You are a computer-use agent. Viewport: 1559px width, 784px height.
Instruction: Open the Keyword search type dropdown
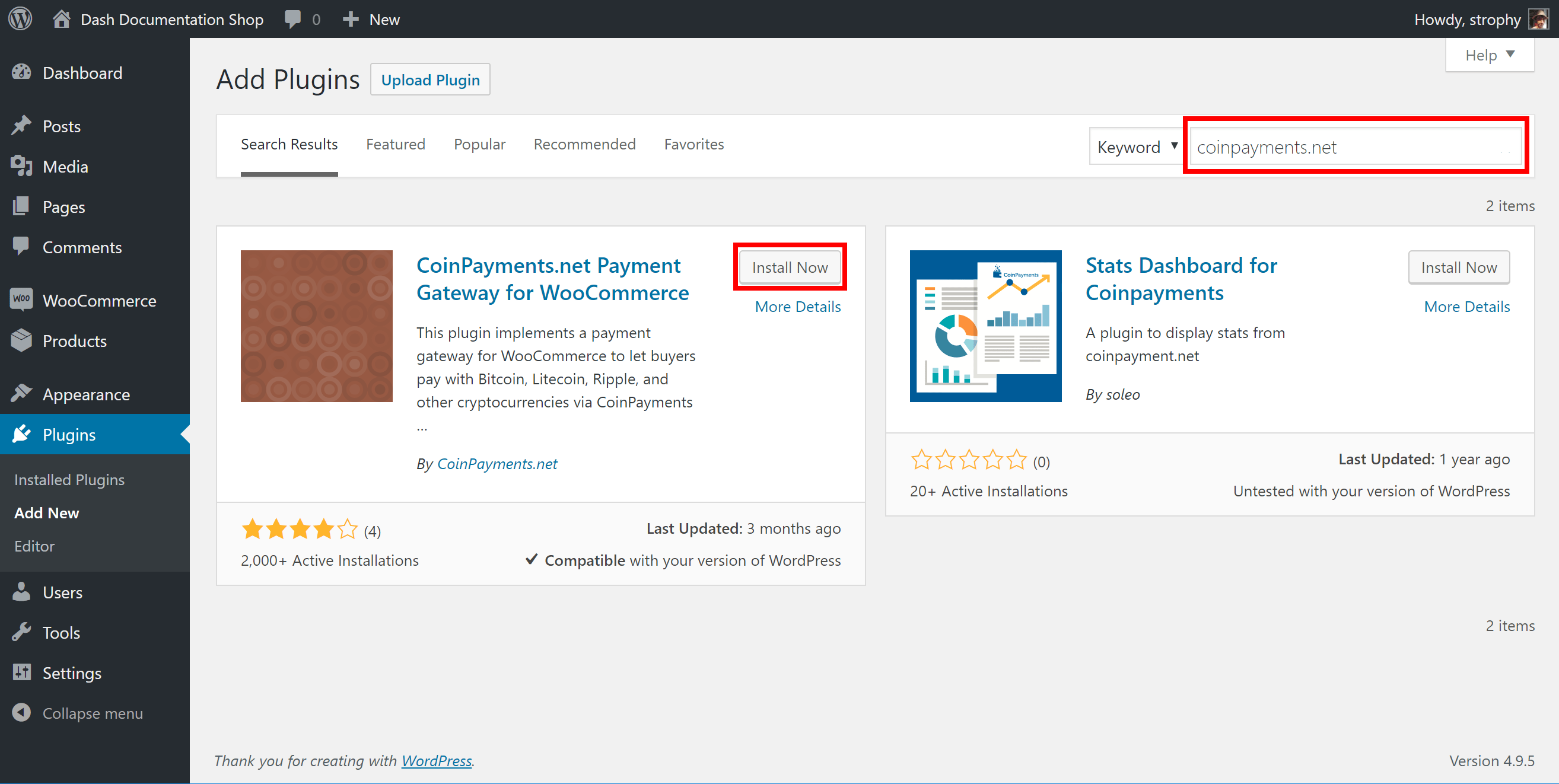tap(1136, 147)
